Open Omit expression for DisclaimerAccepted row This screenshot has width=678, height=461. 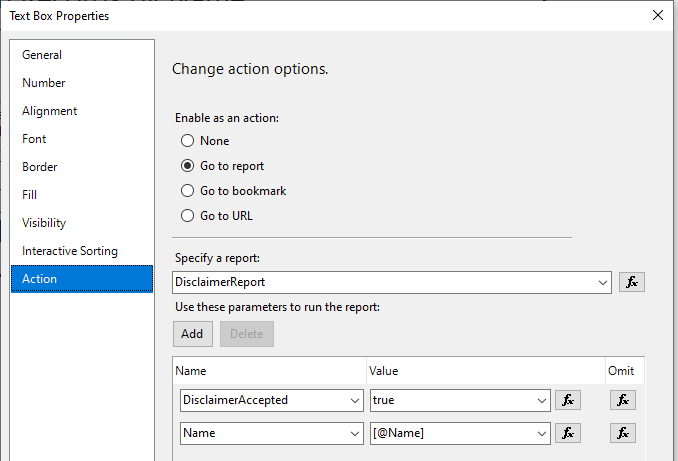point(623,400)
